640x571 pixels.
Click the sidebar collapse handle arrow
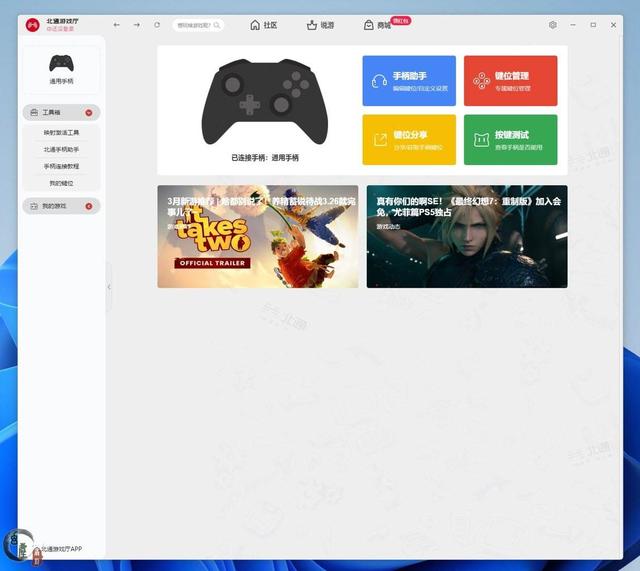tap(109, 287)
